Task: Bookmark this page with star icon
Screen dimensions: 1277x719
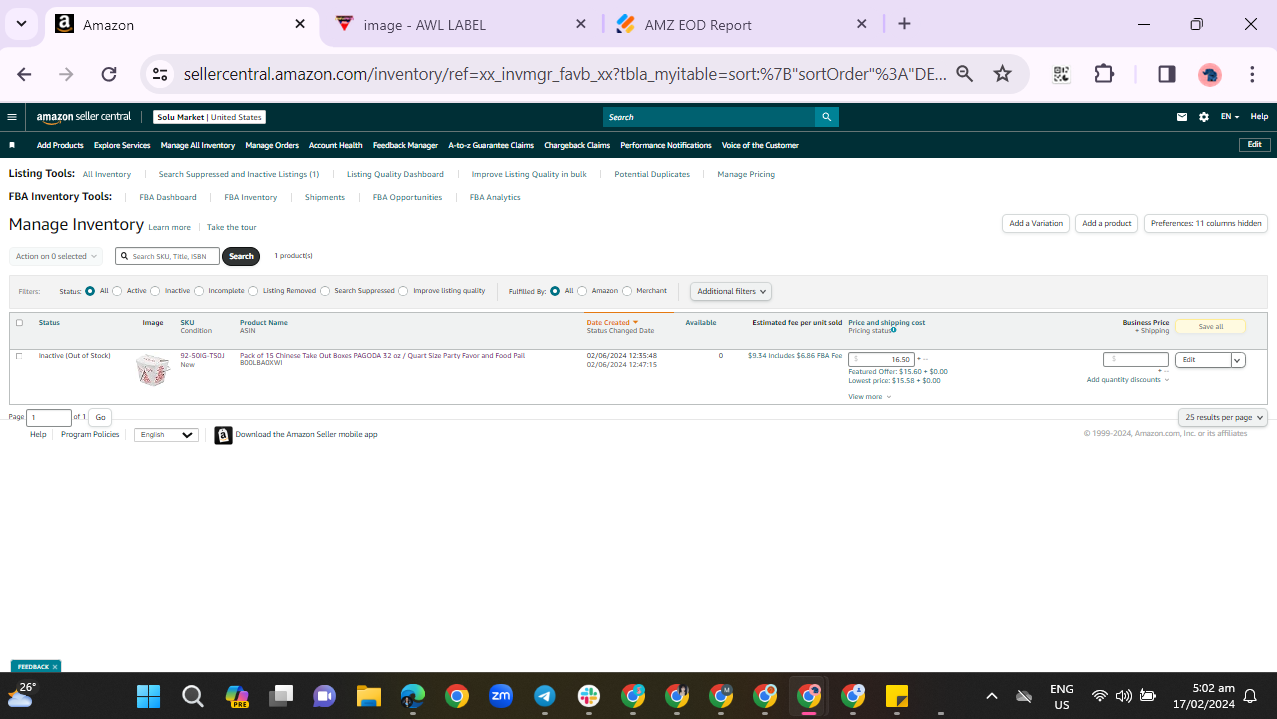Action: (x=1002, y=74)
